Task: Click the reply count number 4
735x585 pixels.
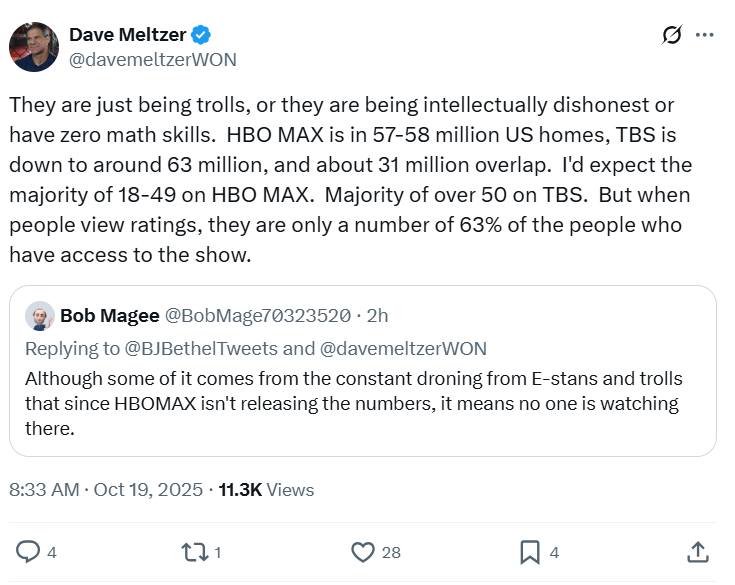Action: [x=52, y=552]
